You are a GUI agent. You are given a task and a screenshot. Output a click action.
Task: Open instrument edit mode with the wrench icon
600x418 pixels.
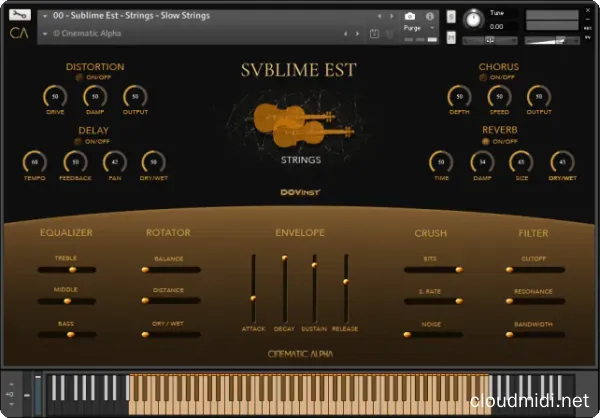pos(19,15)
